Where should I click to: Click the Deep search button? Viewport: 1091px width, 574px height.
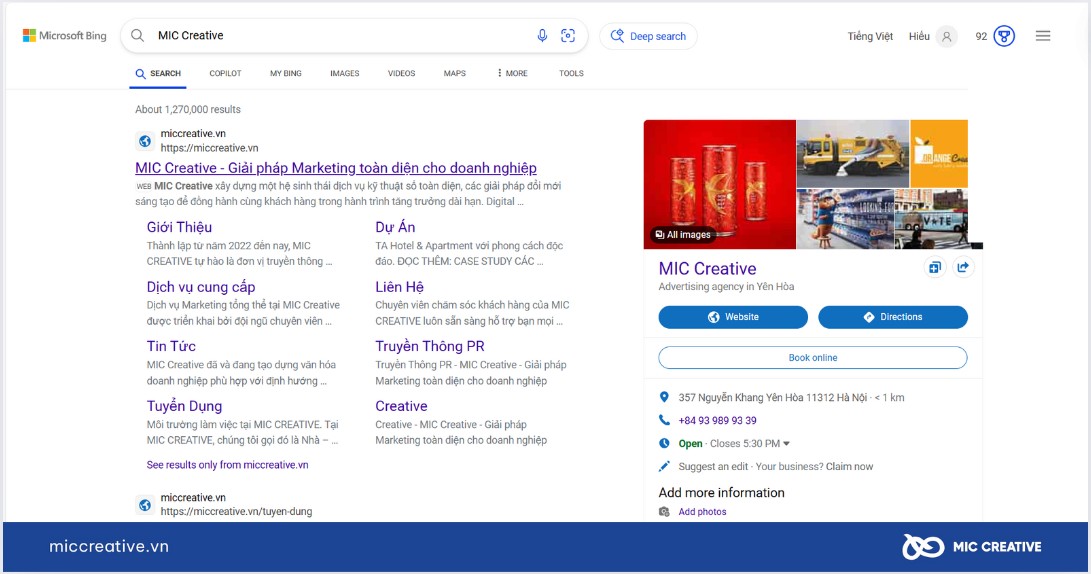pos(648,36)
